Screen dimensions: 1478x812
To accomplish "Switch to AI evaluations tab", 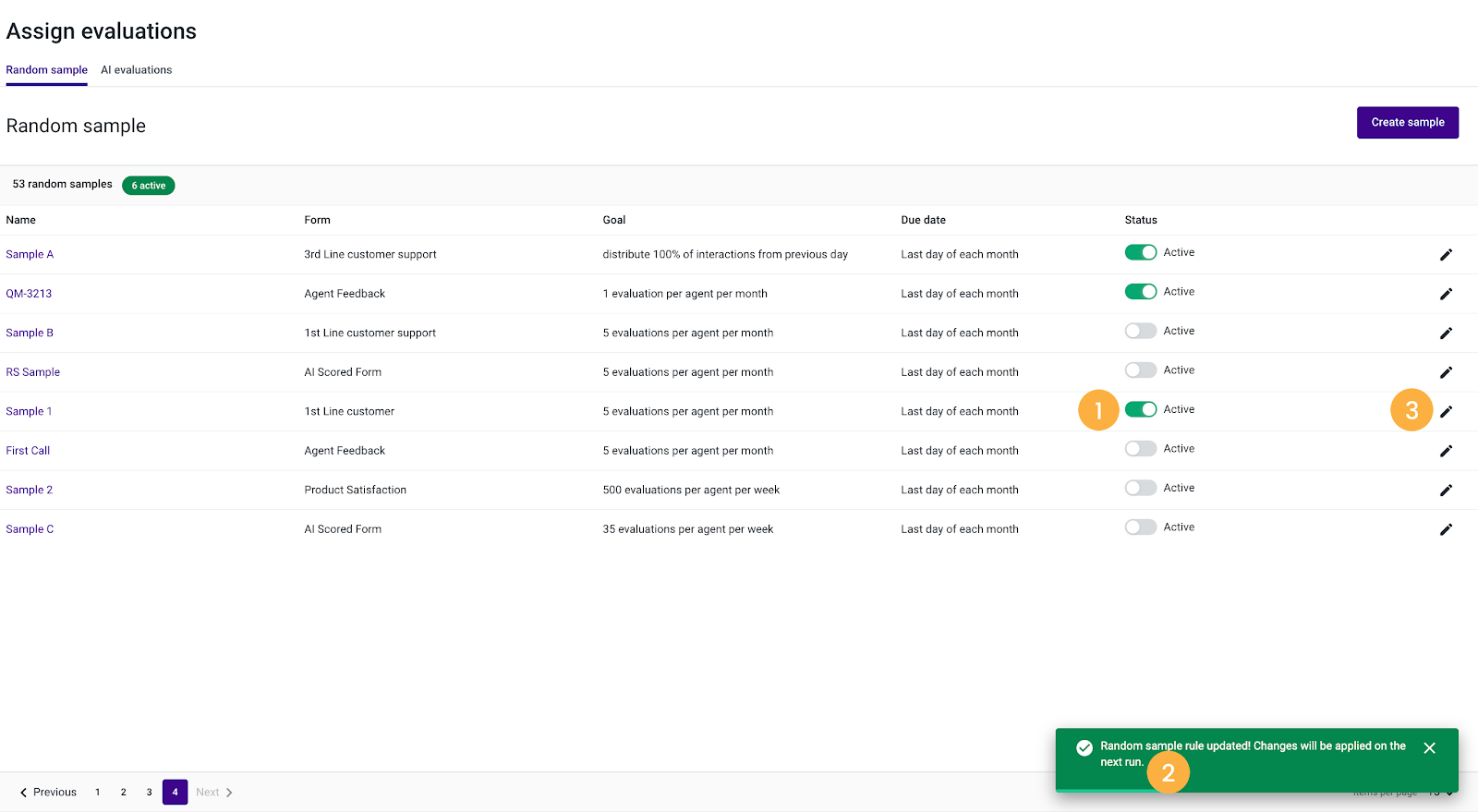I will pos(137,70).
